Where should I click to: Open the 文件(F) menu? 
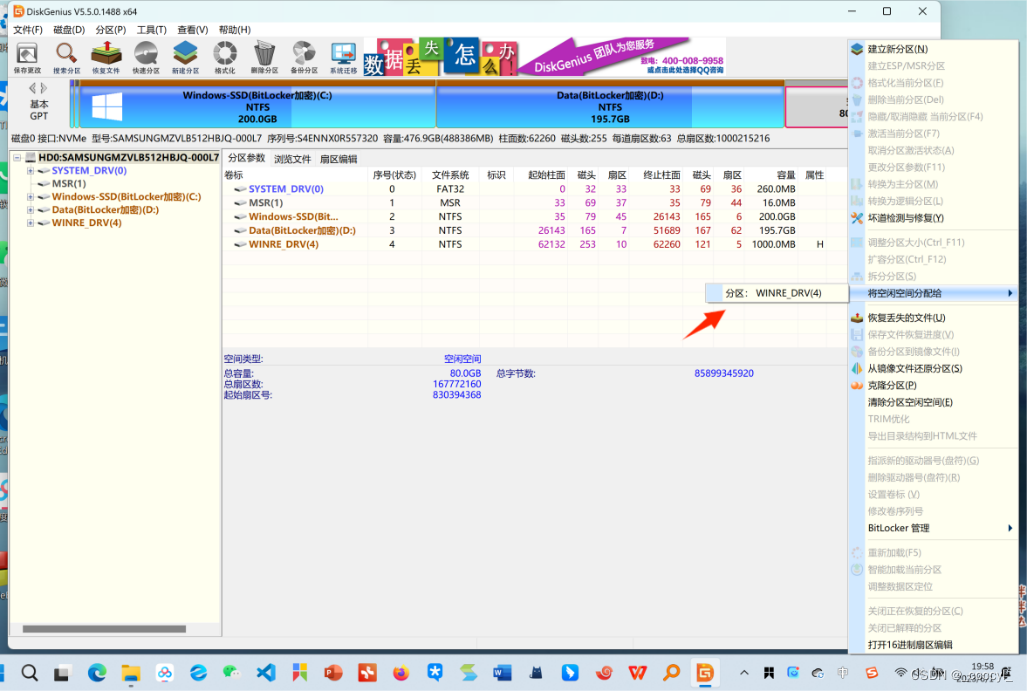coord(28,29)
